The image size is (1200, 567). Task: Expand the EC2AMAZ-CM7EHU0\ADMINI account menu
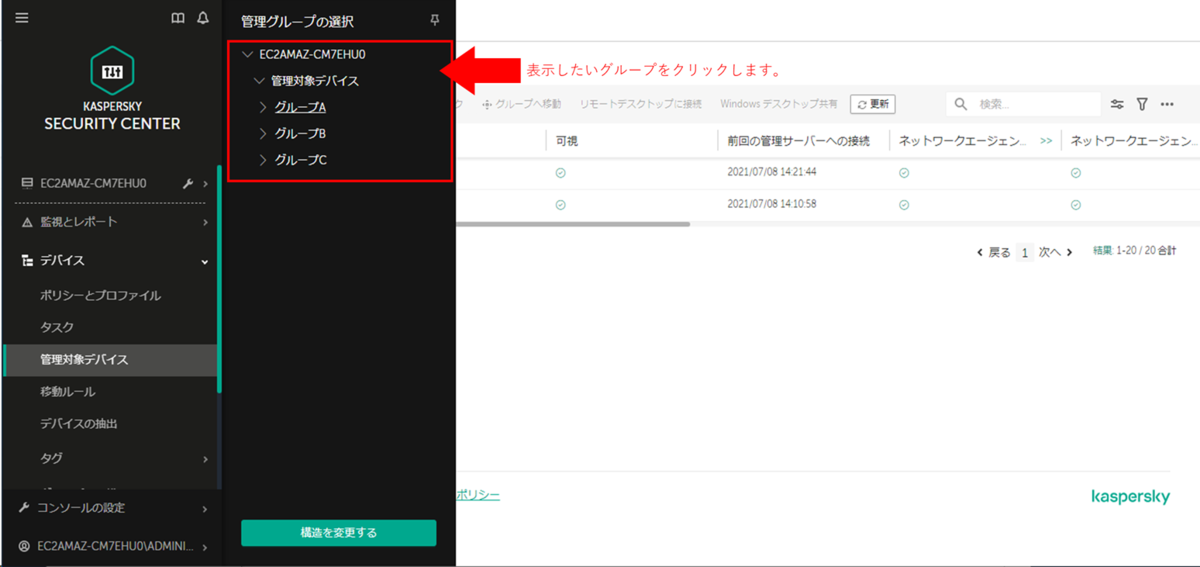coord(205,547)
